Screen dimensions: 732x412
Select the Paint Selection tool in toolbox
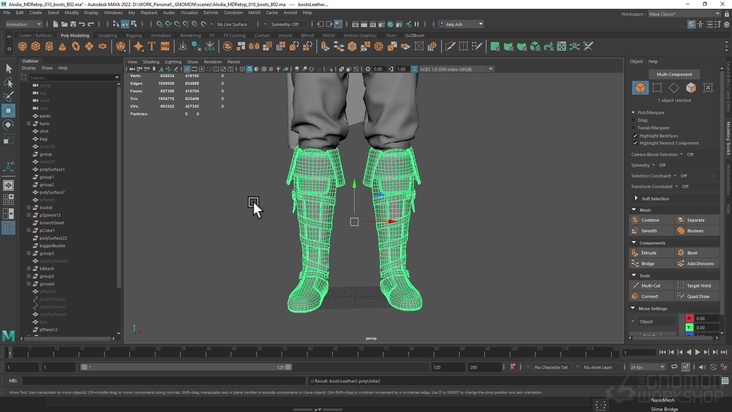point(8,97)
